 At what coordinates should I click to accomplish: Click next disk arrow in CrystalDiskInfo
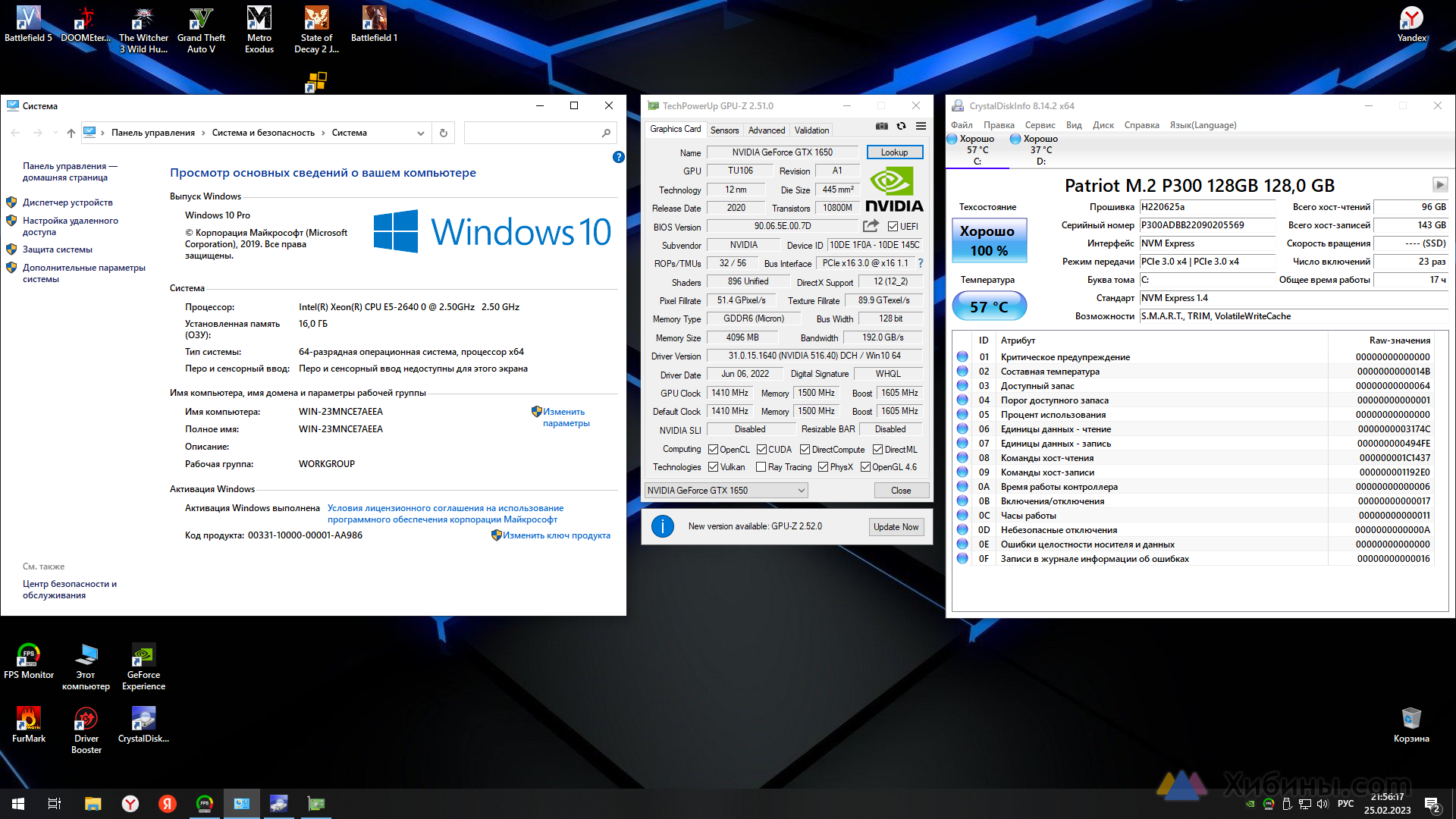point(1440,184)
